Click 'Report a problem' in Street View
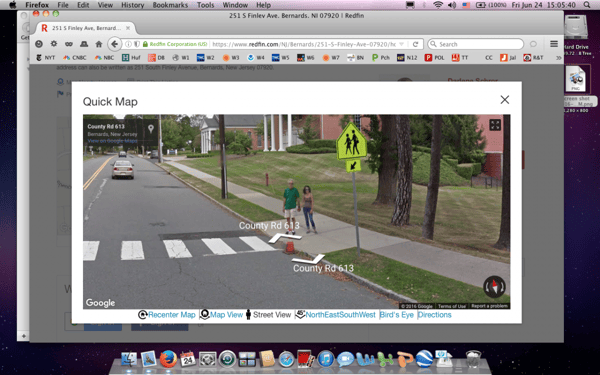This screenshot has height=375, width=600. 489,306
